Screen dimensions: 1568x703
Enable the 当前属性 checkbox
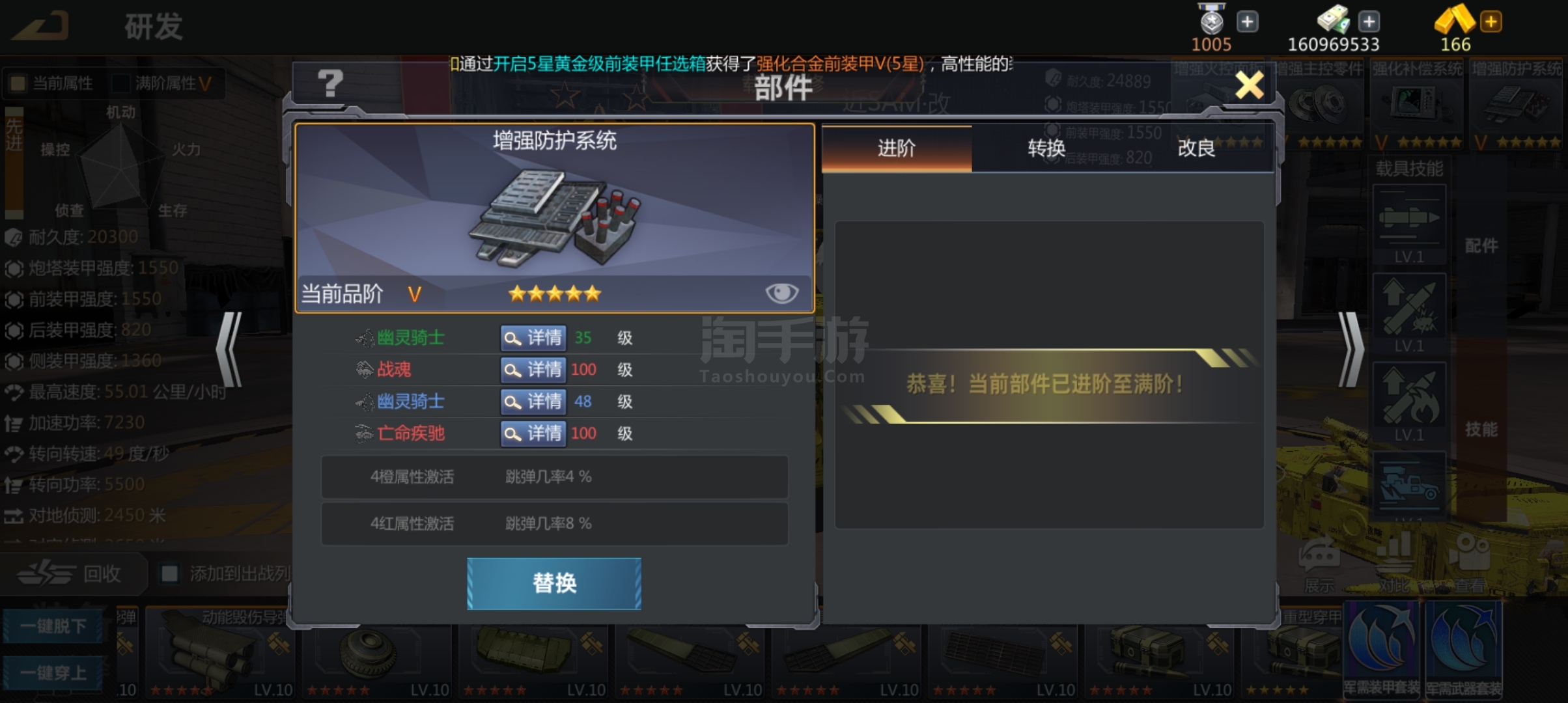point(18,83)
